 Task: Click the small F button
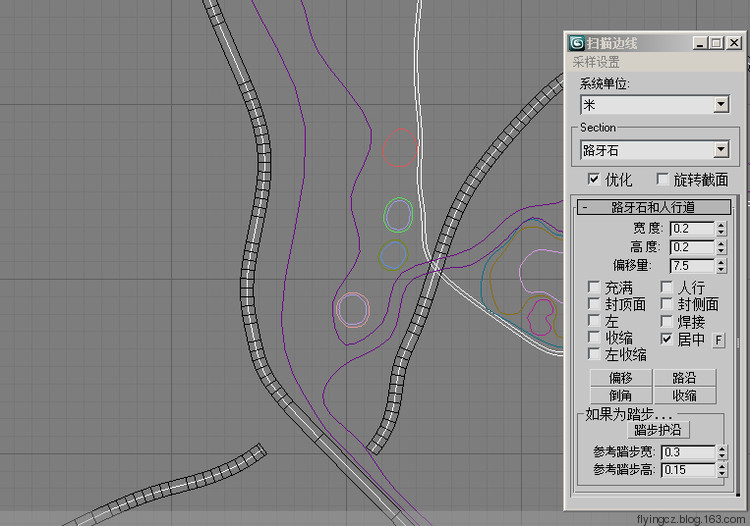[x=718, y=340]
